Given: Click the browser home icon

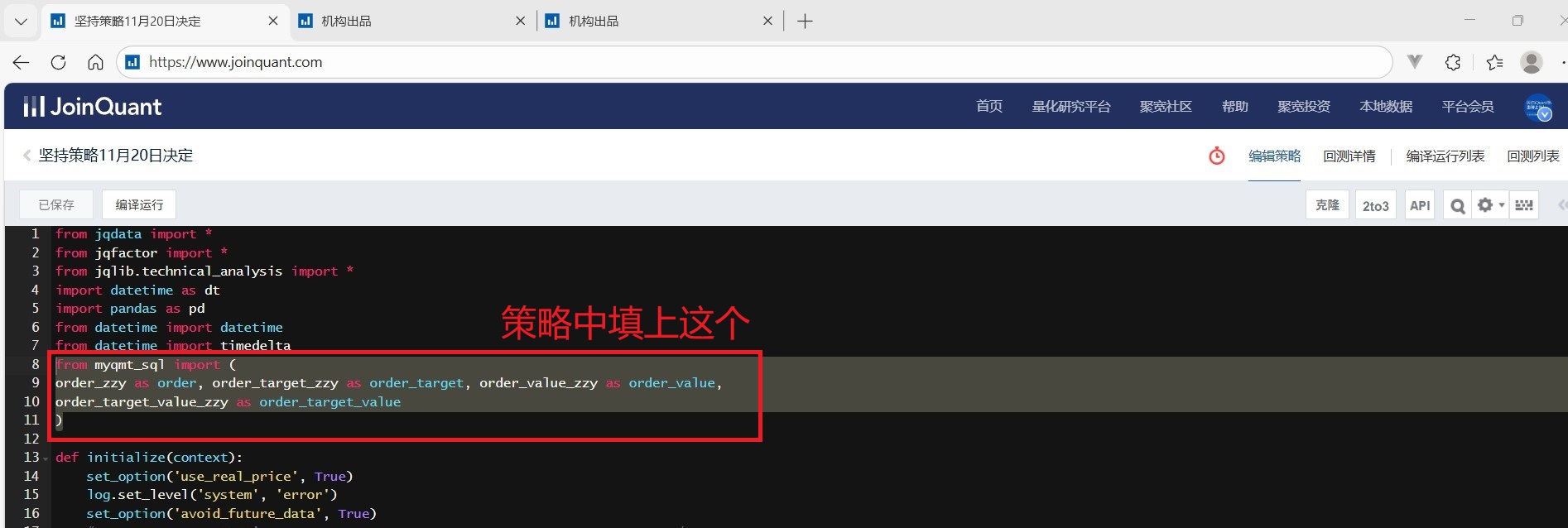Looking at the screenshot, I should pyautogui.click(x=95, y=62).
